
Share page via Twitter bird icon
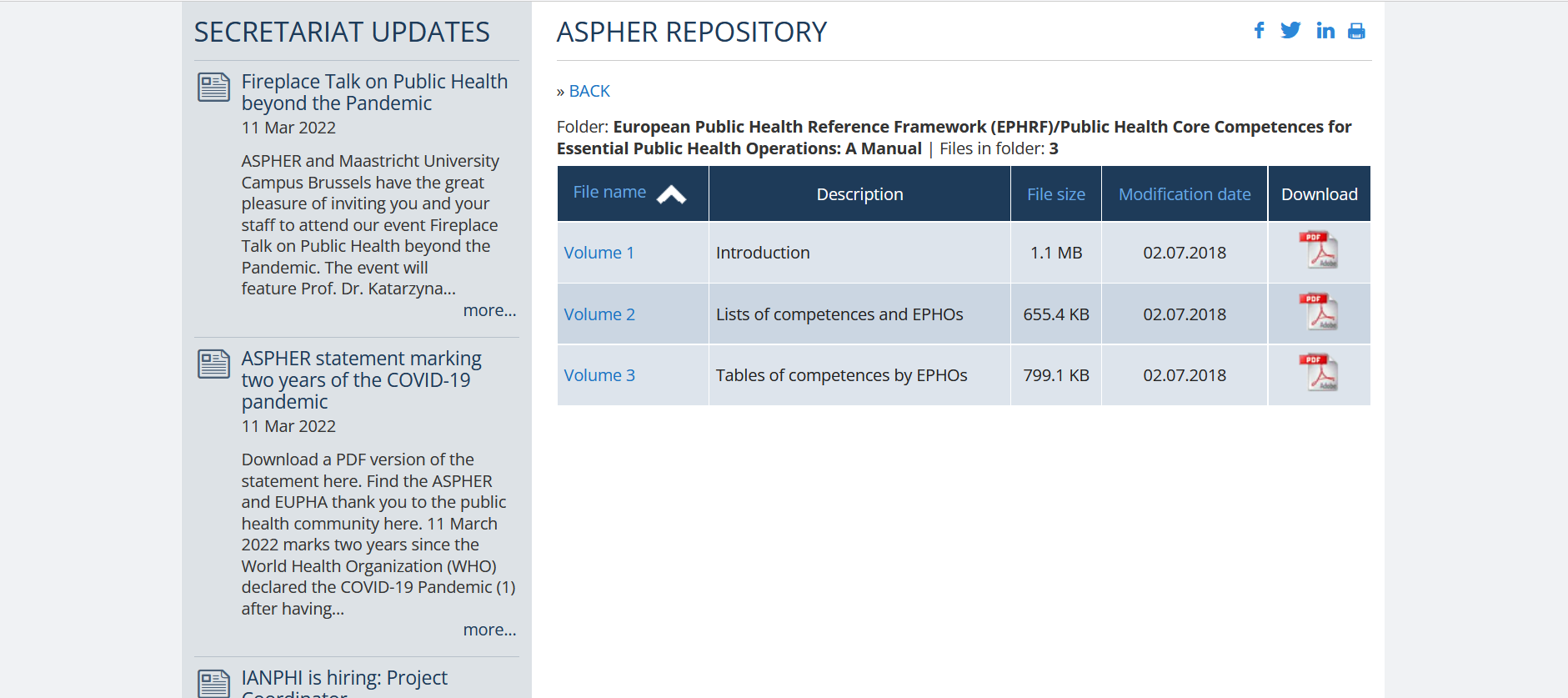tap(1290, 31)
